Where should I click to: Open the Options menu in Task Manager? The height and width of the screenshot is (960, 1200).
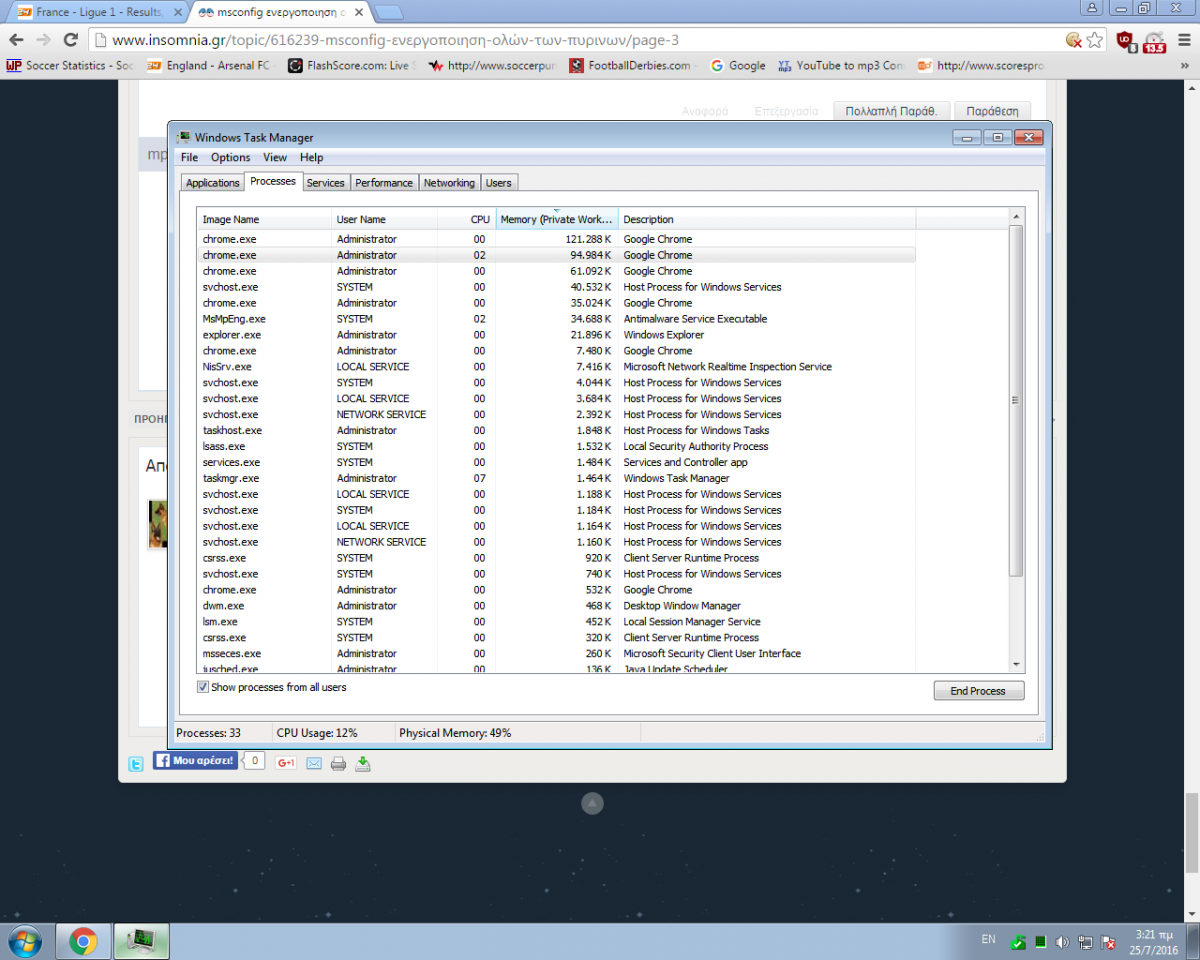[230, 157]
